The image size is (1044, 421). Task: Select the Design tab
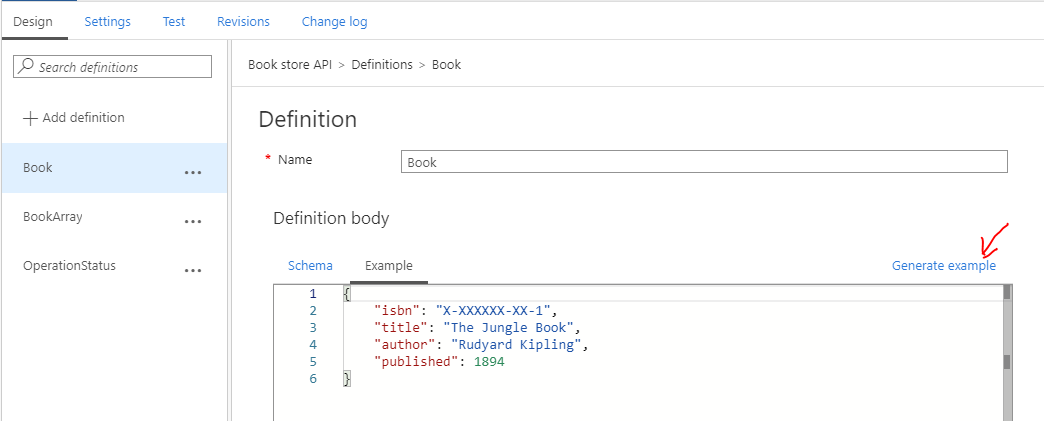point(33,21)
